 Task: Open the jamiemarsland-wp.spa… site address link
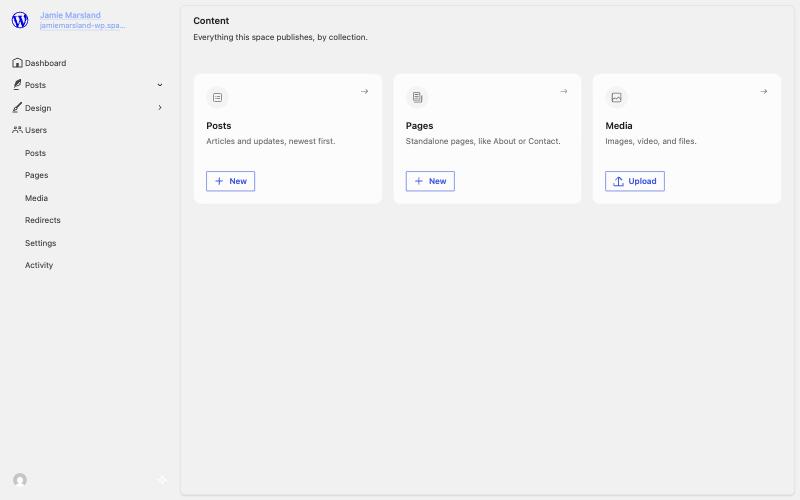pos(83,26)
